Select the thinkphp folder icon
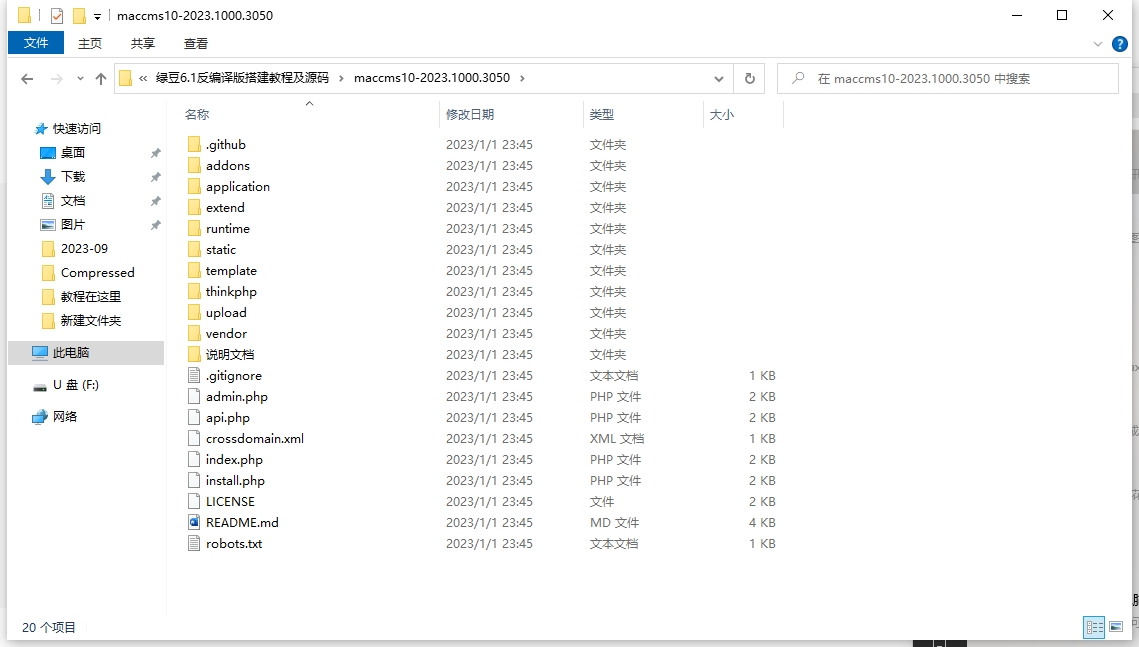The width and height of the screenshot is (1139, 647). coord(194,291)
